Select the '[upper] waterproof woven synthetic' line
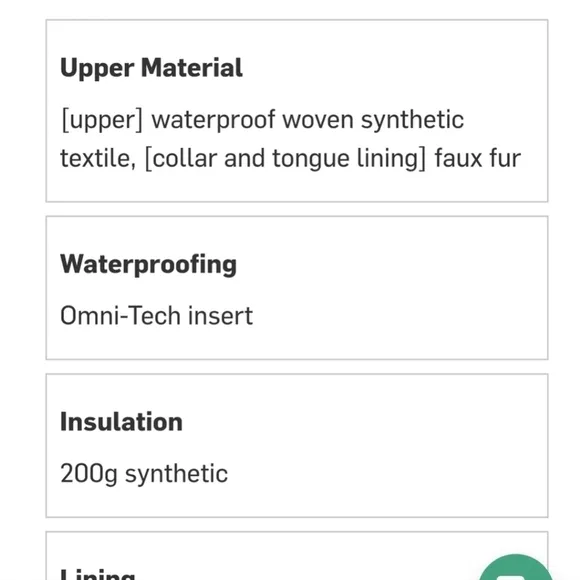Viewport: 580px width, 580px height. (262, 120)
